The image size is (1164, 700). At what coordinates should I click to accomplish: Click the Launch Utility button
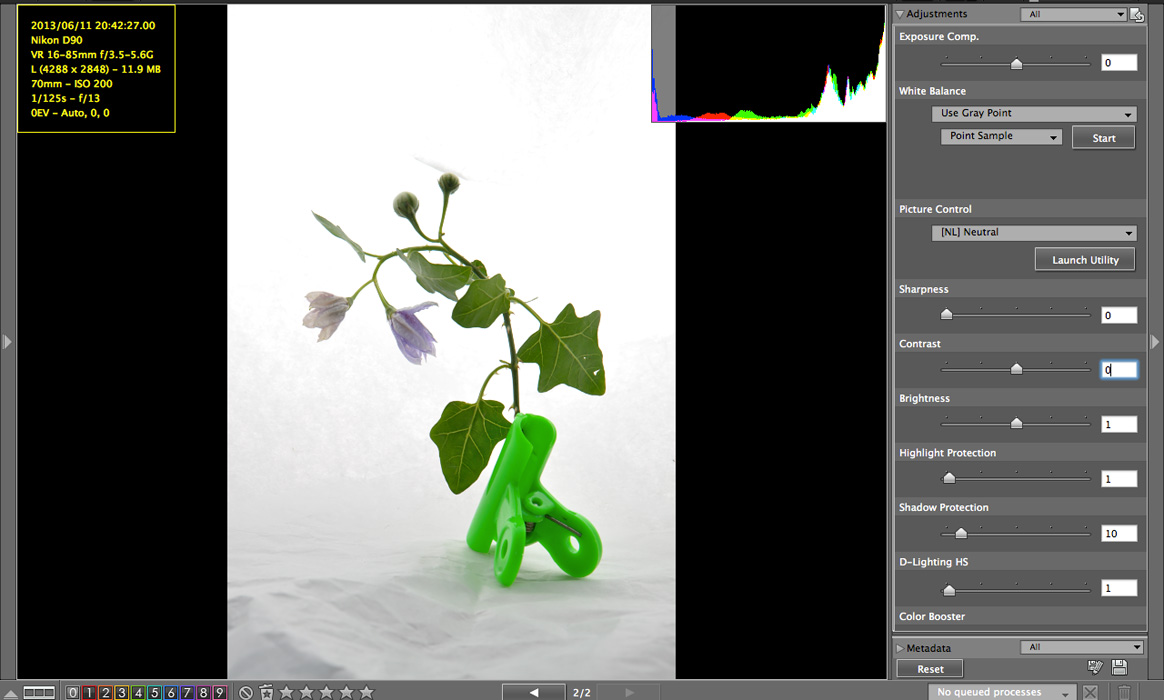click(1085, 260)
